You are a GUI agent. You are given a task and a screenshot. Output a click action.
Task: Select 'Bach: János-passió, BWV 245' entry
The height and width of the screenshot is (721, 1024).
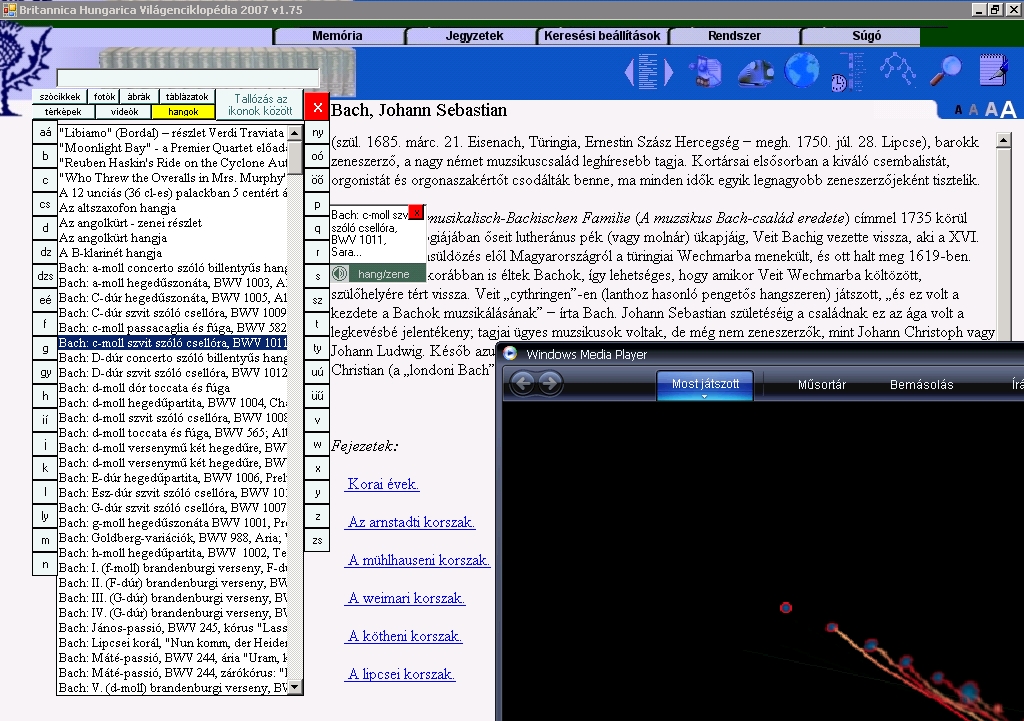(172, 628)
